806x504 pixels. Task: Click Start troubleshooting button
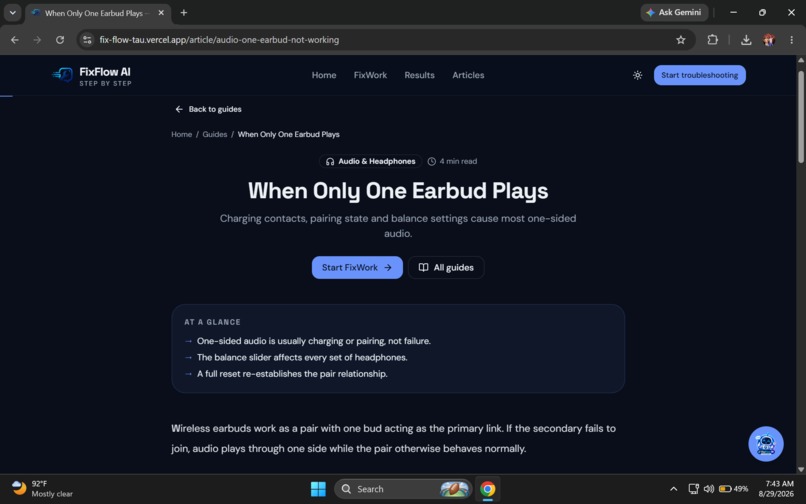pos(700,75)
